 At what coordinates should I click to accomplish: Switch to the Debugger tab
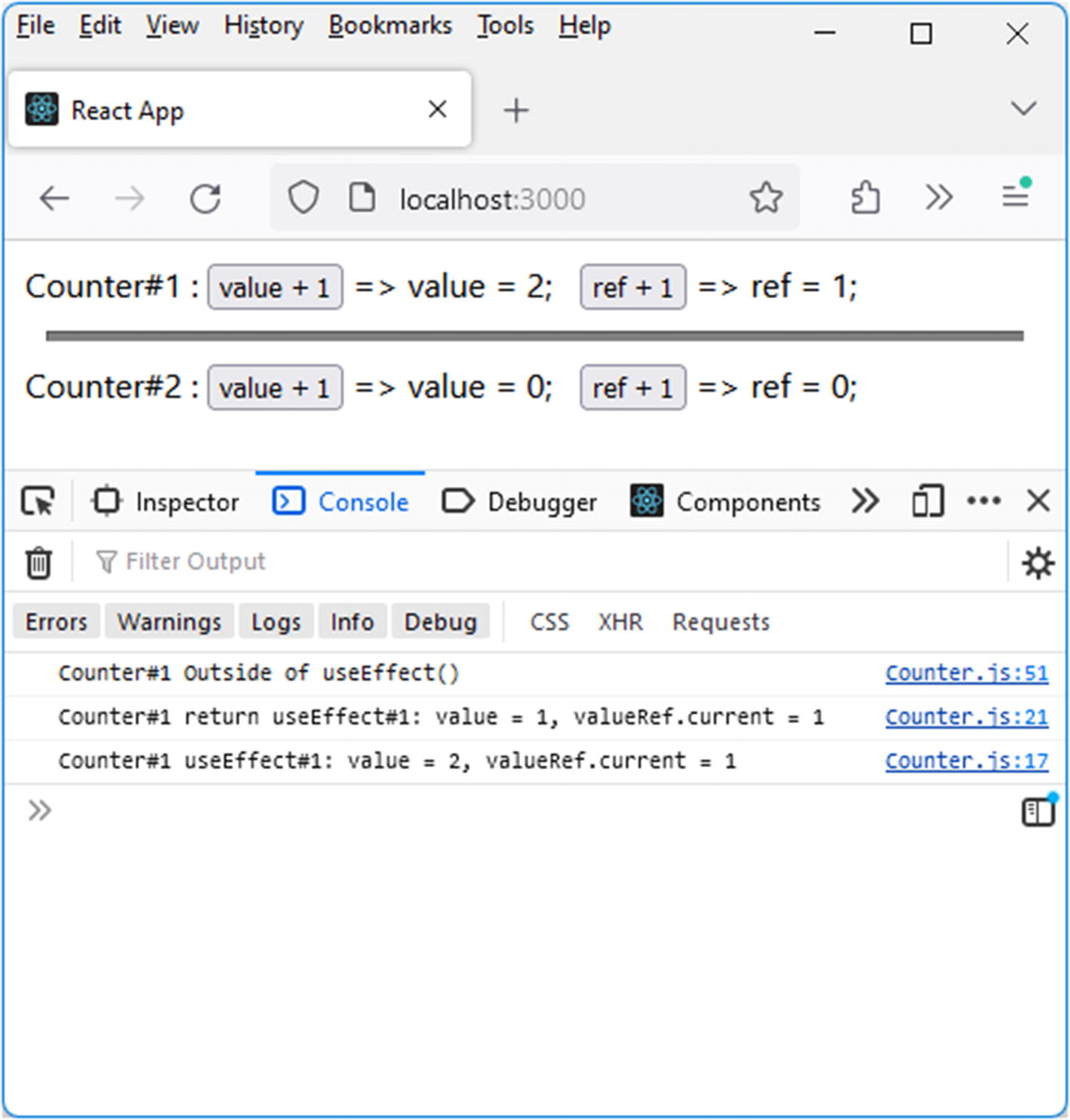tap(519, 502)
